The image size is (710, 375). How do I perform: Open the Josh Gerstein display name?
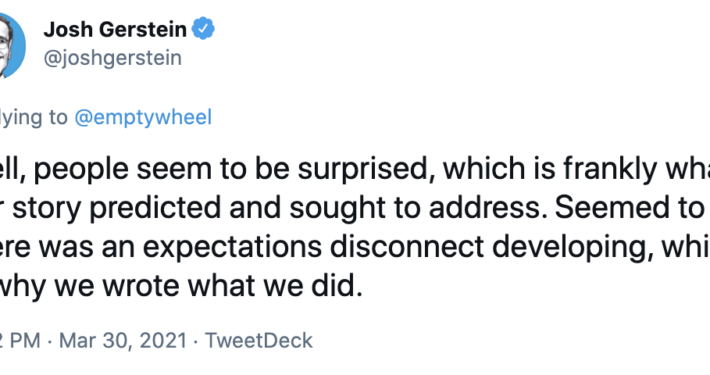pyautogui.click(x=115, y=29)
